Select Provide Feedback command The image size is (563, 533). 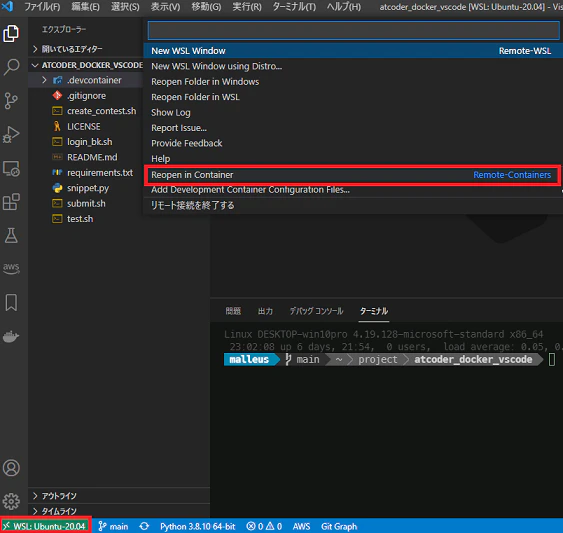click(353, 143)
